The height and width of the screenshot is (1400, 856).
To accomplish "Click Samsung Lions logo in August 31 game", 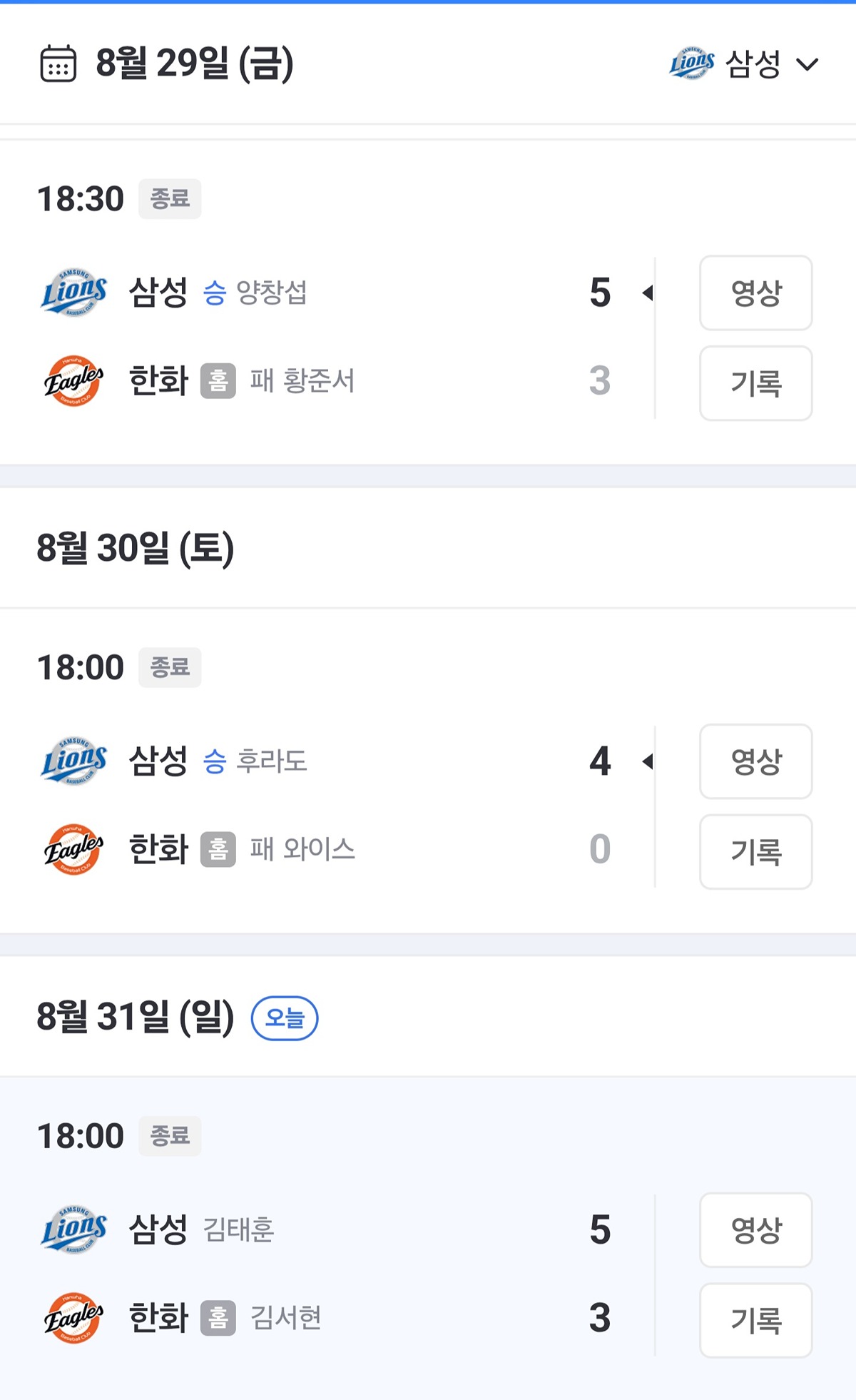I will tap(73, 1229).
